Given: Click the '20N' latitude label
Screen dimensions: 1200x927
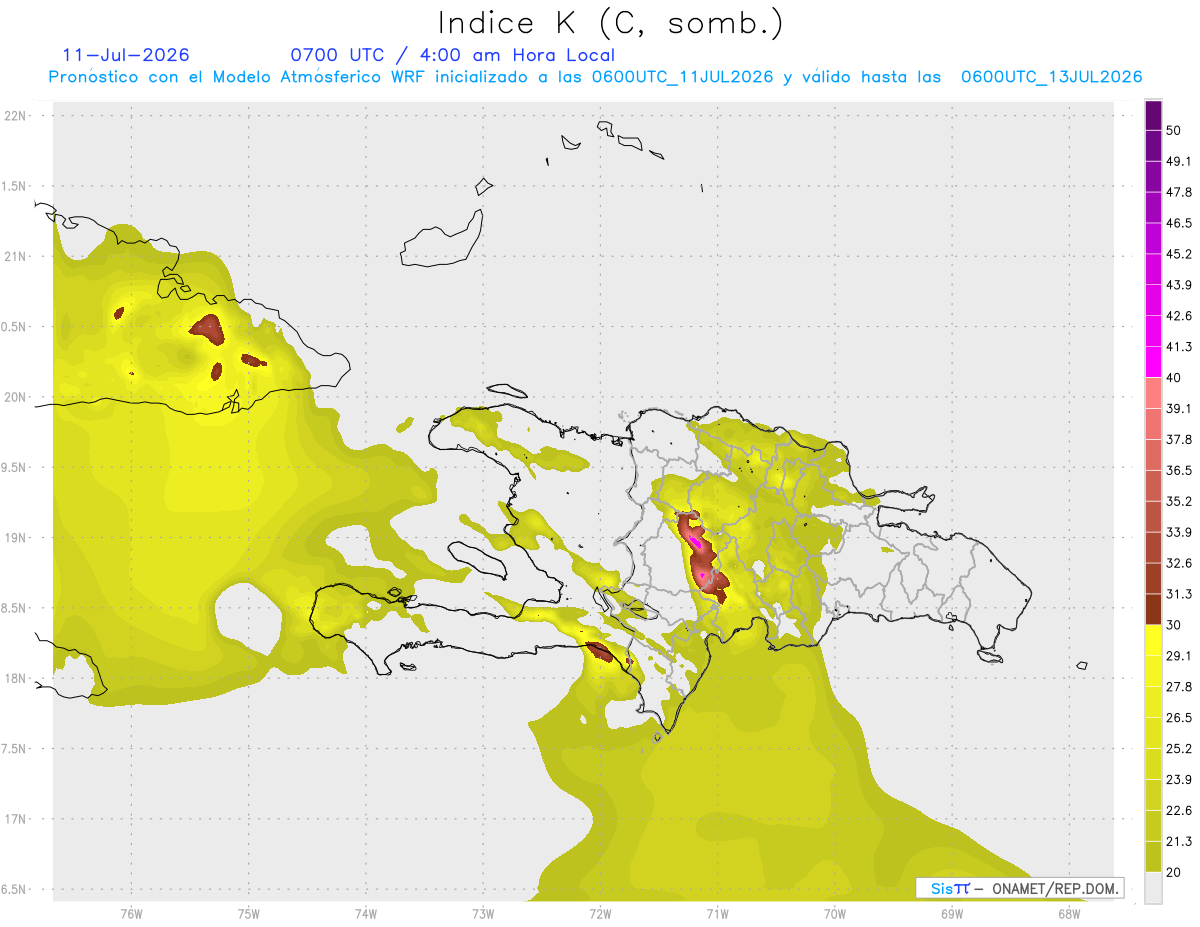Looking at the screenshot, I should pos(17,397).
